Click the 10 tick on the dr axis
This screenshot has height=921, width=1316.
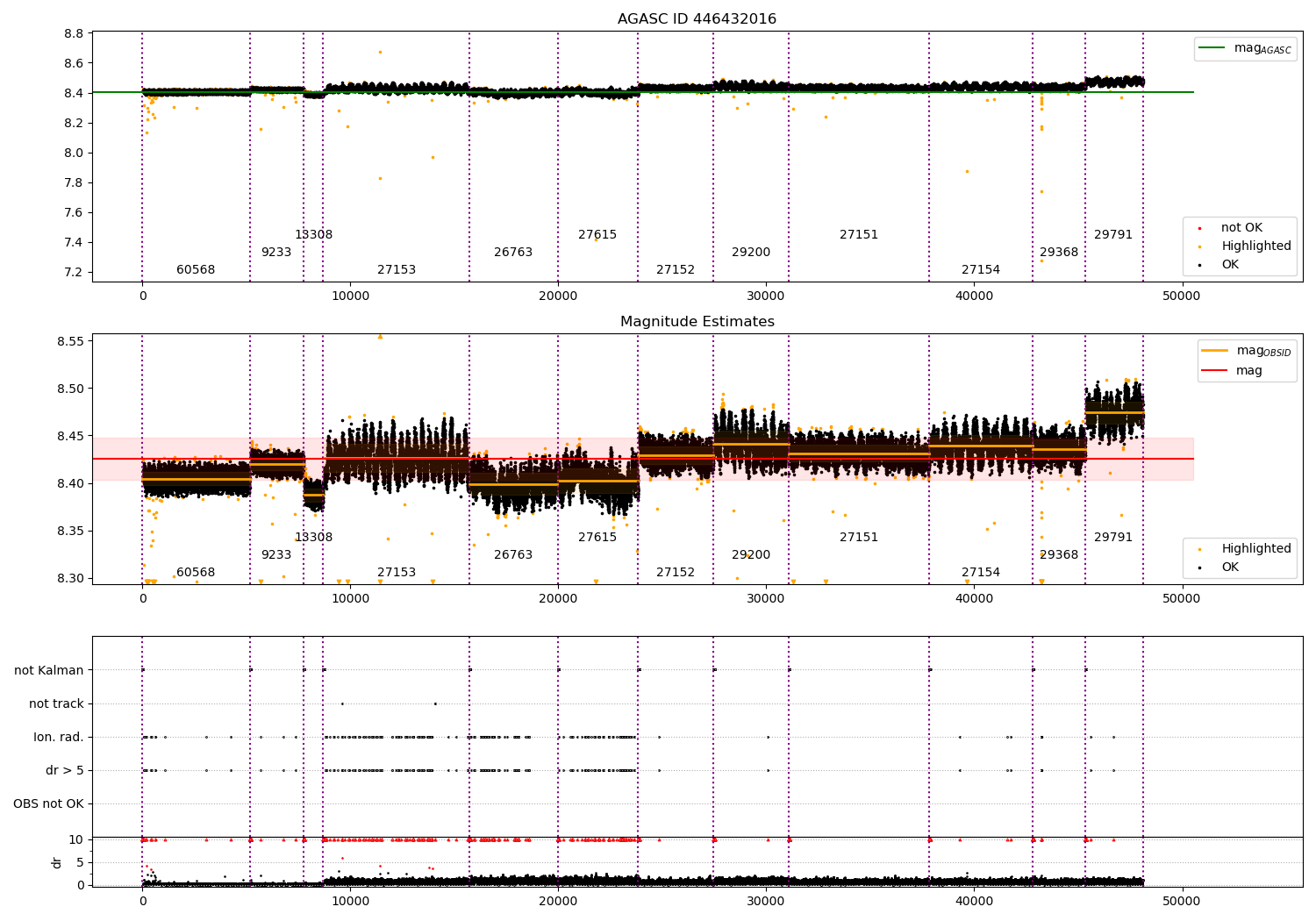[76, 839]
